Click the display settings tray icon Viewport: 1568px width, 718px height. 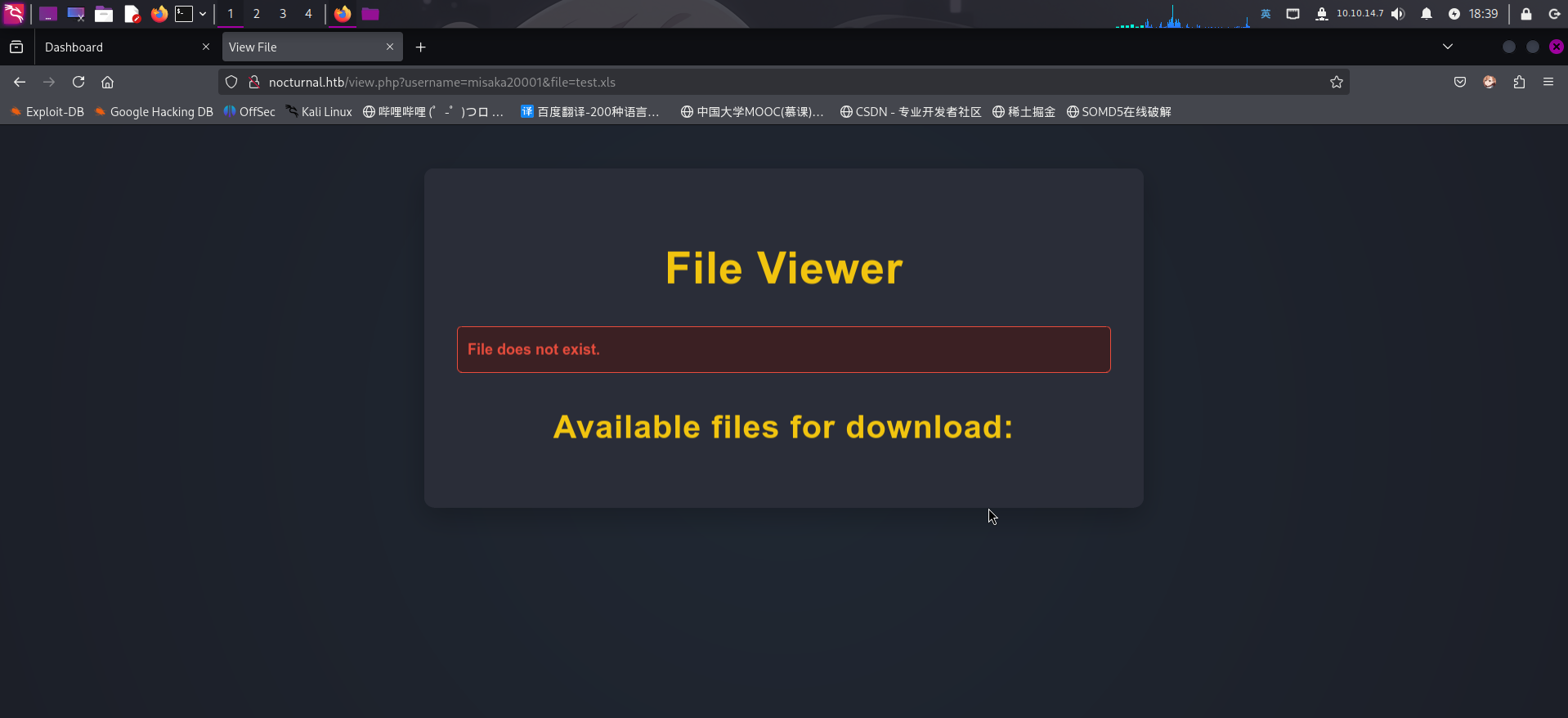tap(1292, 14)
